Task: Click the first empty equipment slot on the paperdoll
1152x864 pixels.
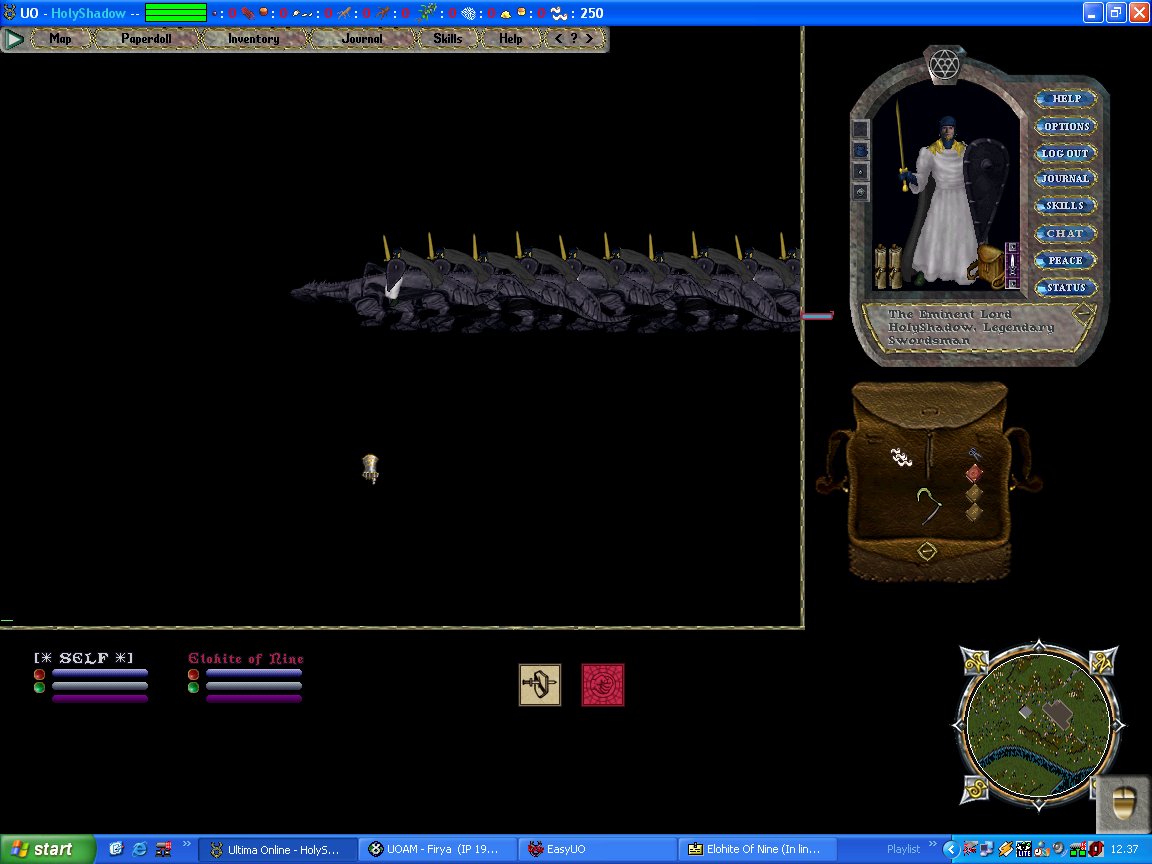Action: point(860,129)
